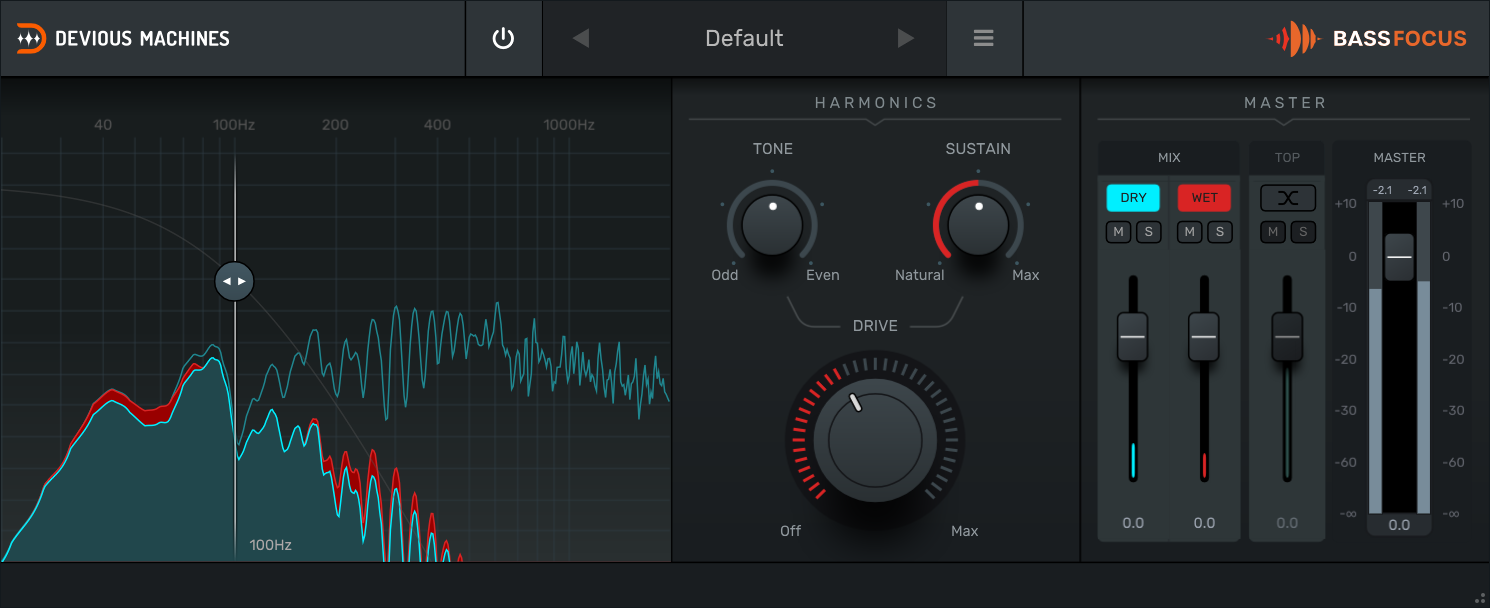Click the crossover frequency handle at 100Hz
Viewport: 1490px width, 608px height.
coord(235,281)
